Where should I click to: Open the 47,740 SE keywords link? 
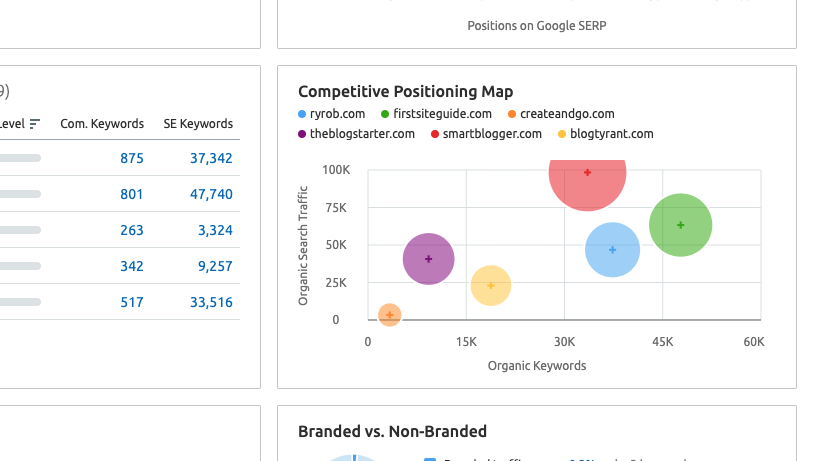point(211,194)
